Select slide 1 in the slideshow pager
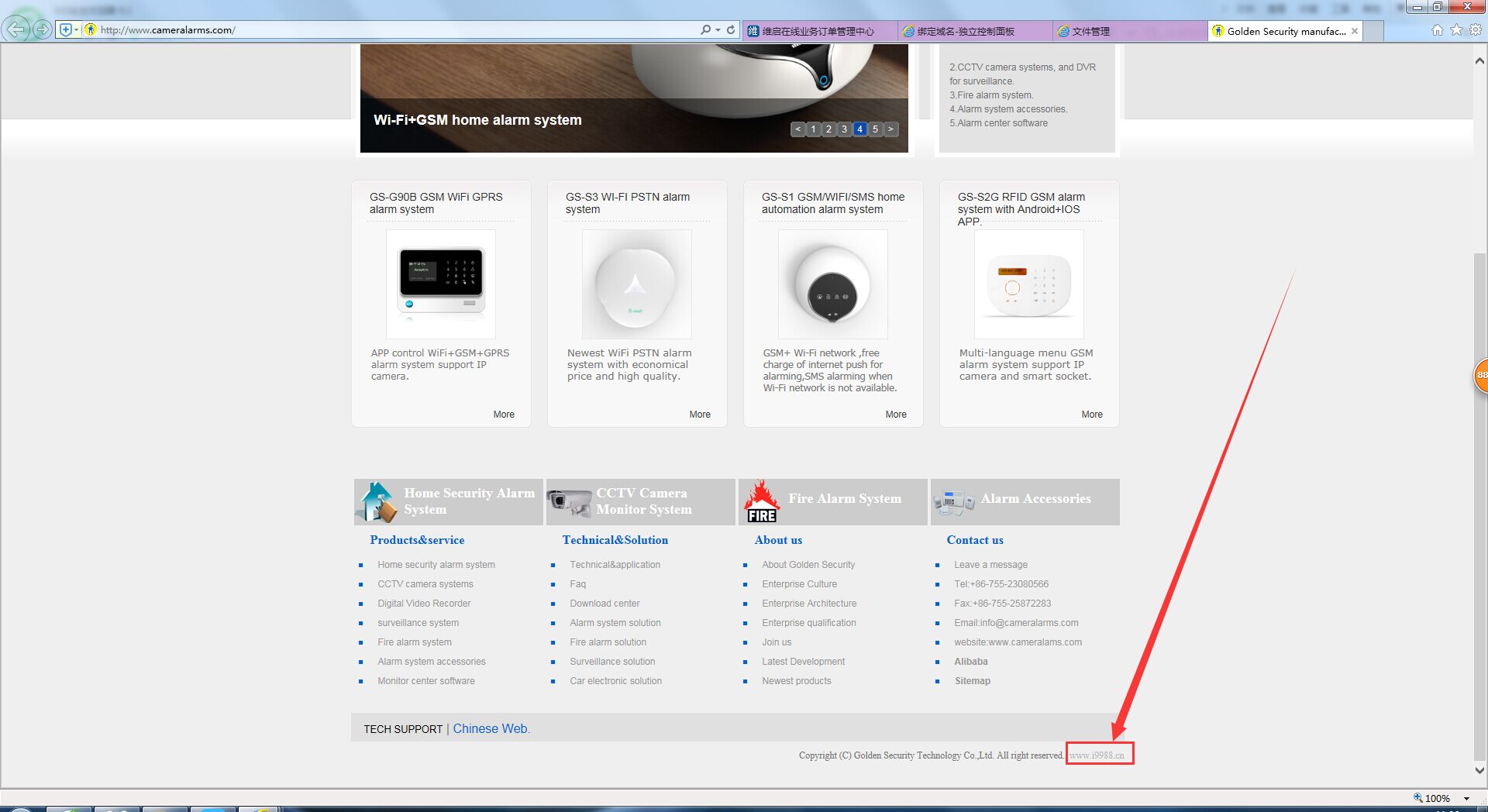The width and height of the screenshot is (1488, 812). pyautogui.click(x=813, y=129)
